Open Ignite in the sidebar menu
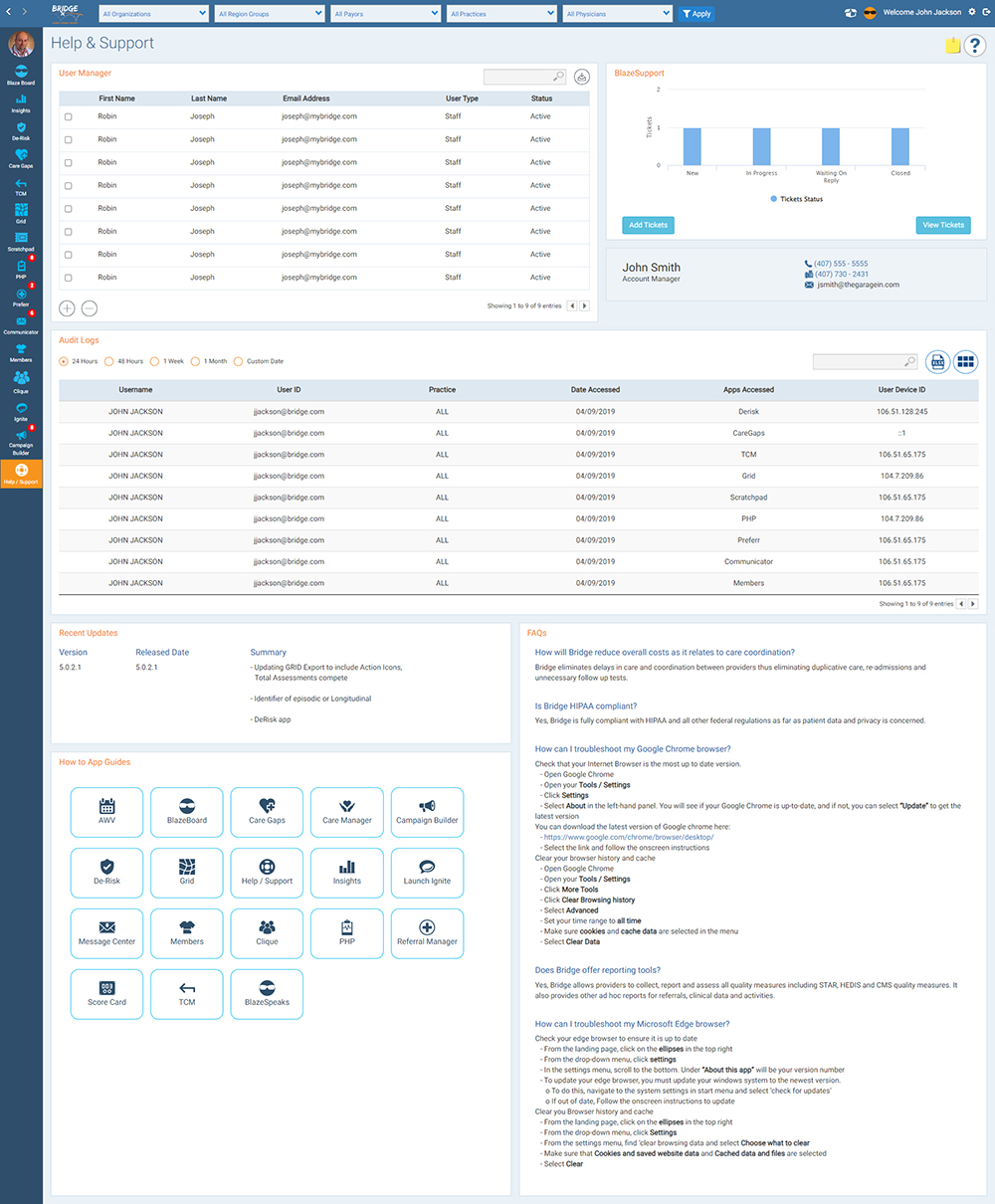 [21, 411]
